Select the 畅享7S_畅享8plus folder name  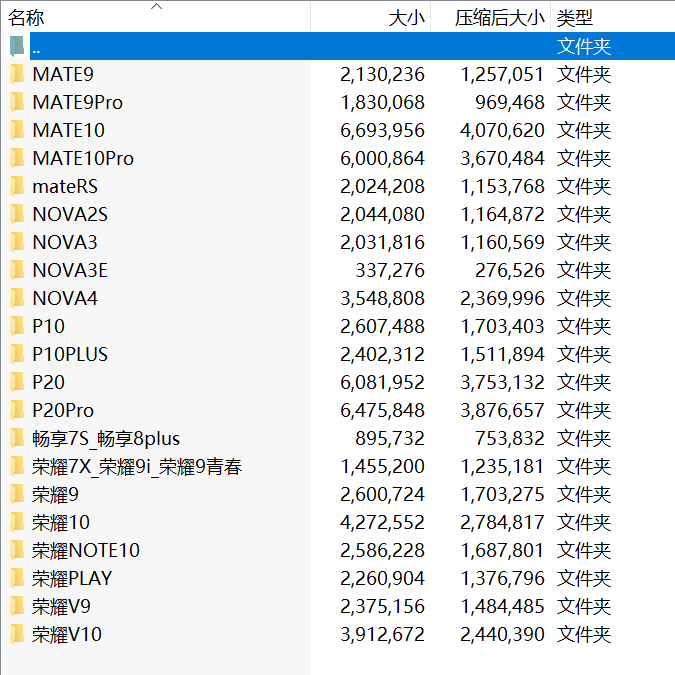click(x=106, y=438)
